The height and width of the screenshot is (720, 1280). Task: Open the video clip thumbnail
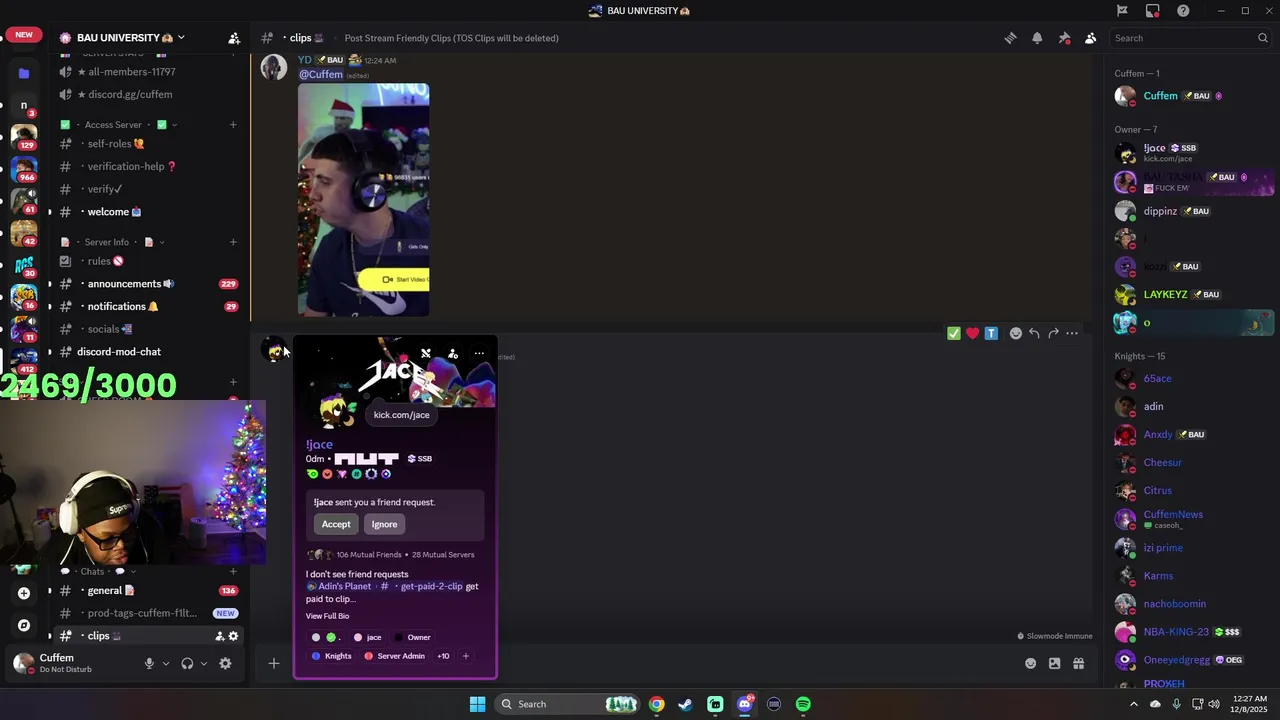point(364,200)
